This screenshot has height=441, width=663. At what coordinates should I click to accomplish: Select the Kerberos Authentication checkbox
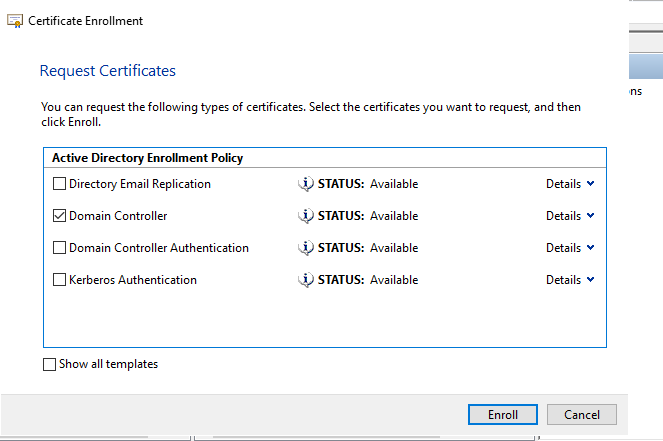60,280
